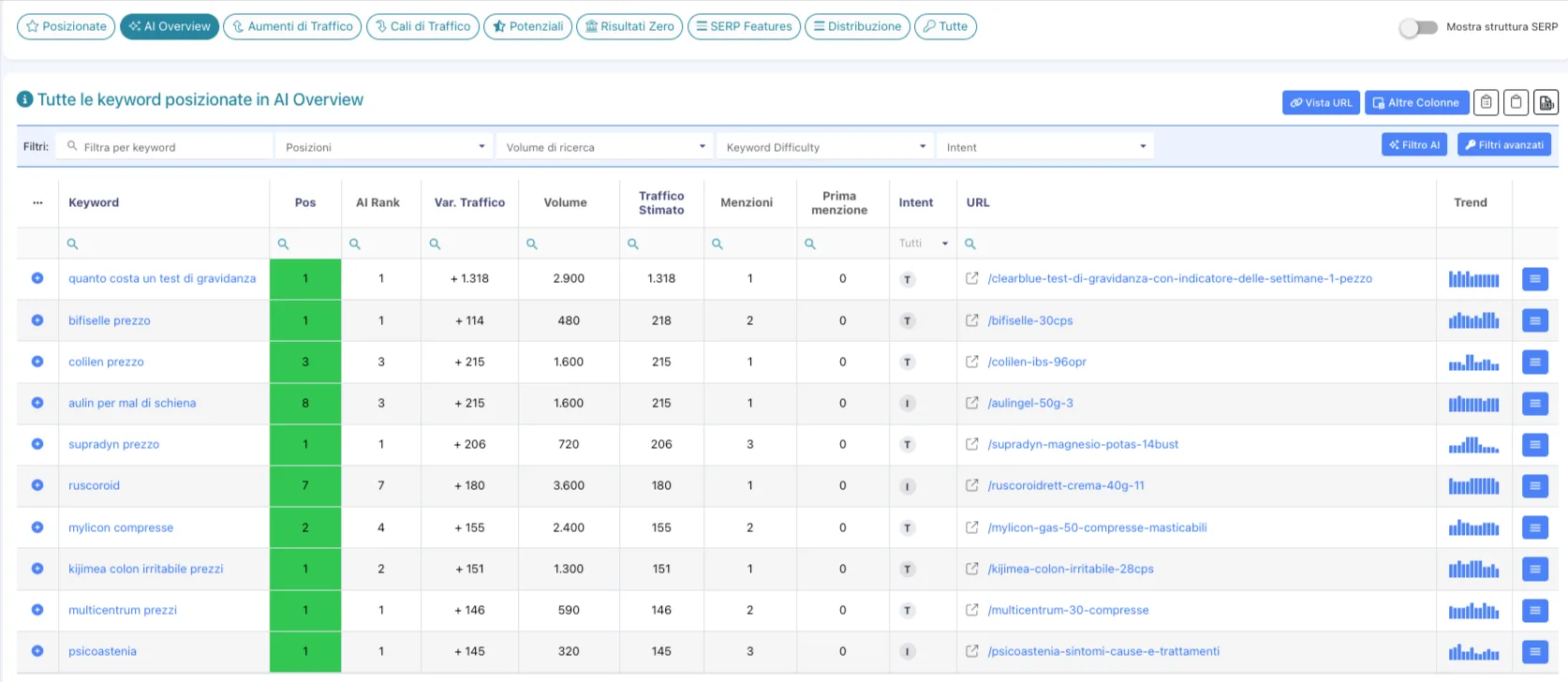Click the trend chart for supradyn prezzo
Viewport: 1568px width, 682px height.
[1473, 444]
